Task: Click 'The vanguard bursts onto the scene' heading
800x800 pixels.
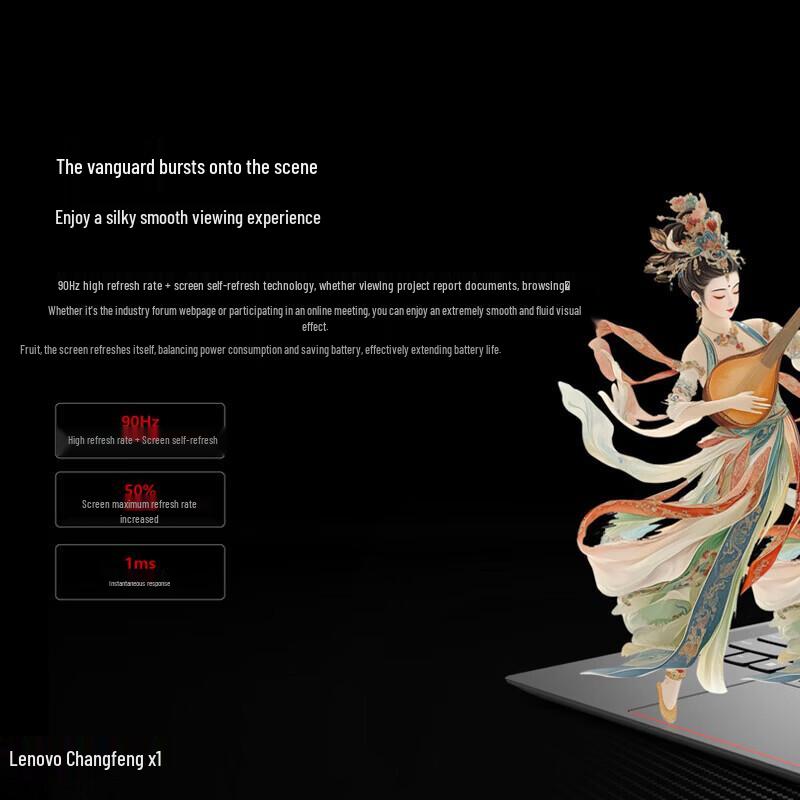Action: (187, 167)
